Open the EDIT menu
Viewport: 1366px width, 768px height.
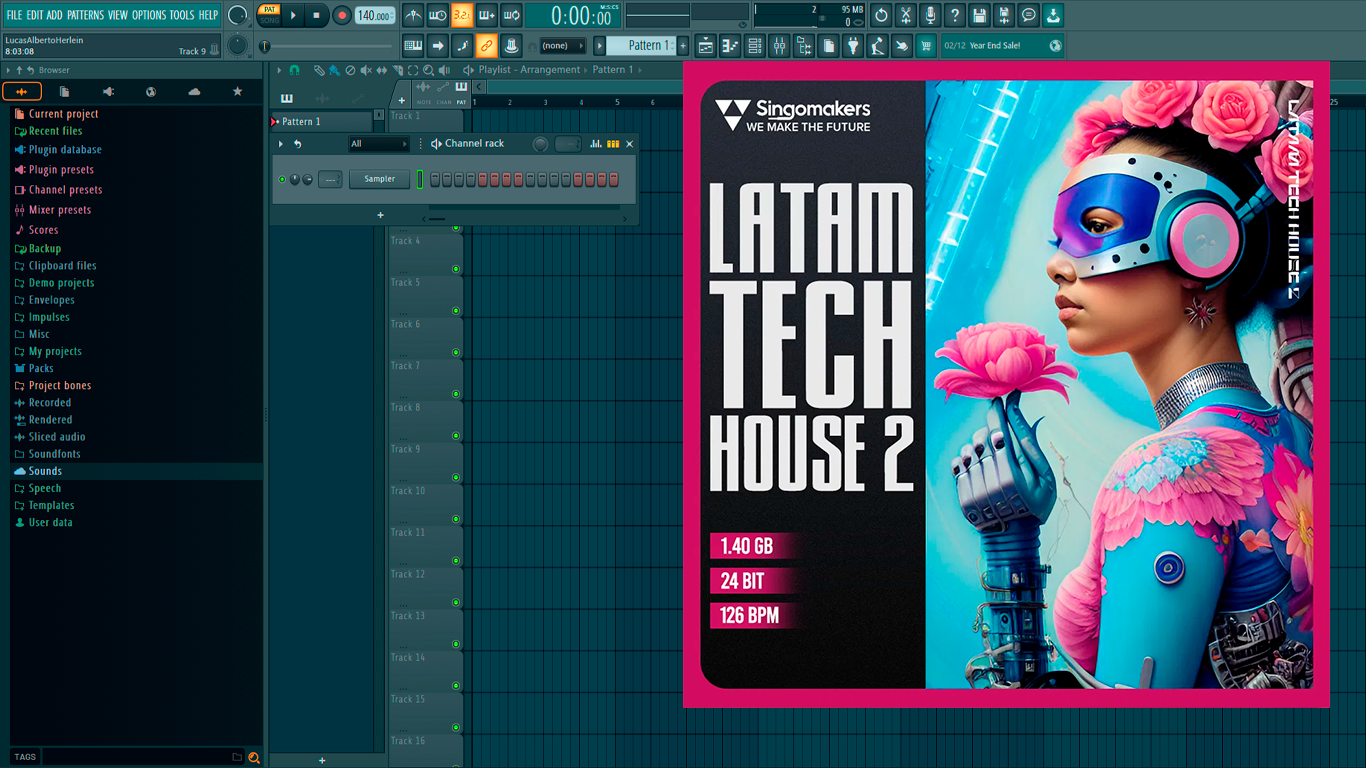(x=35, y=15)
